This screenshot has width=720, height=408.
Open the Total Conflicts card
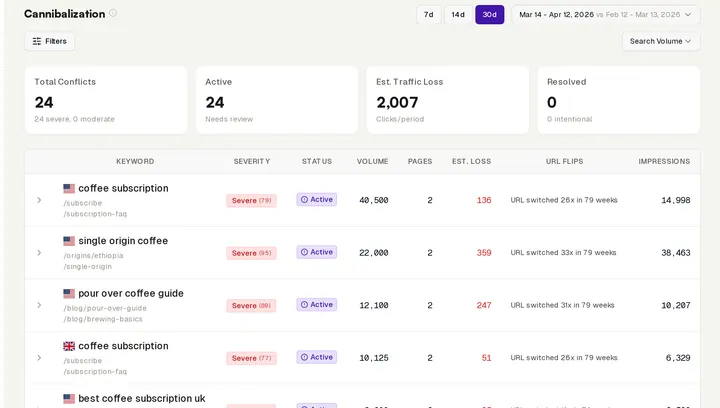click(x=106, y=100)
